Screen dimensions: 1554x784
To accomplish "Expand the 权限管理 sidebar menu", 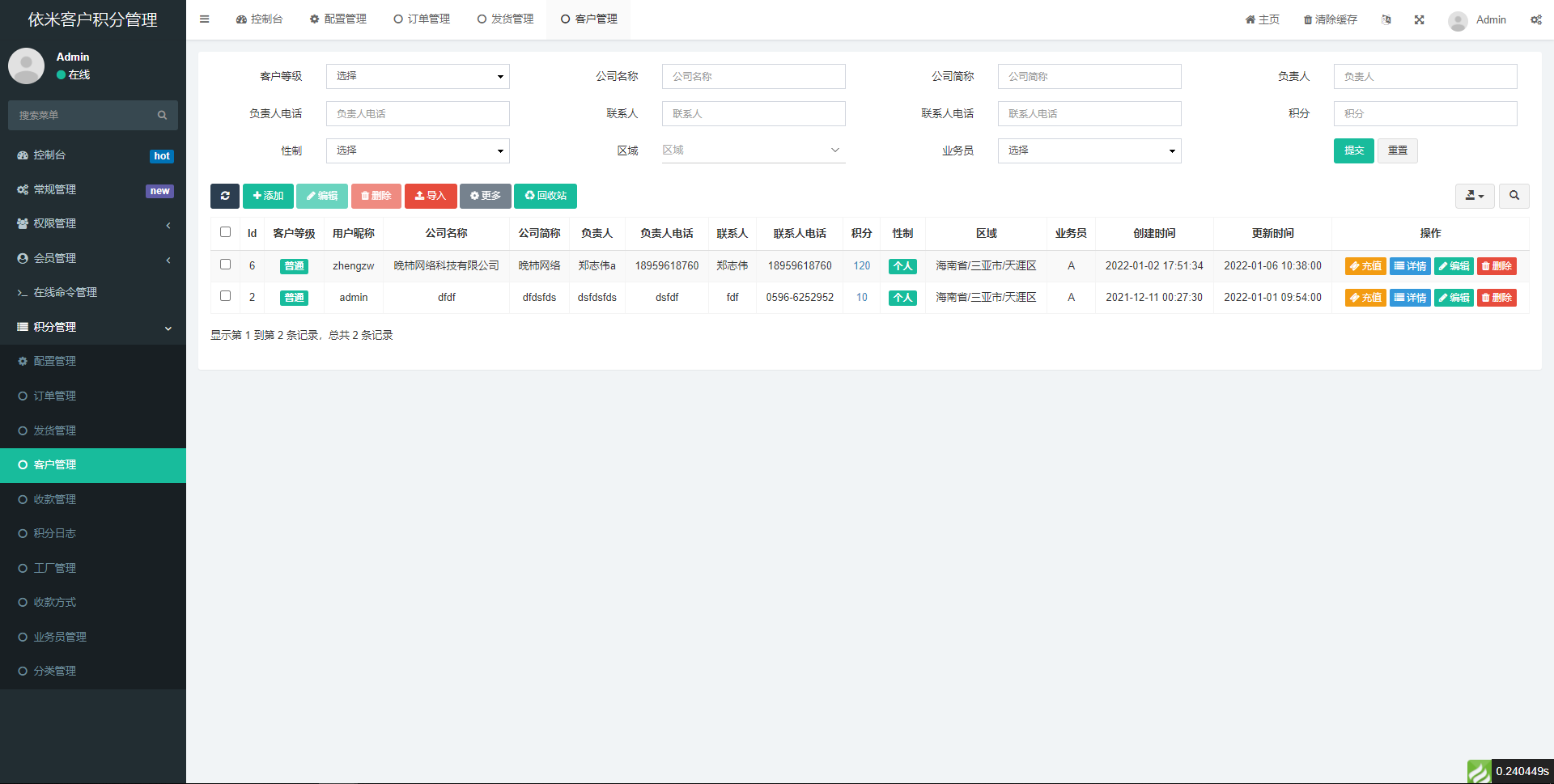I will tap(93, 224).
